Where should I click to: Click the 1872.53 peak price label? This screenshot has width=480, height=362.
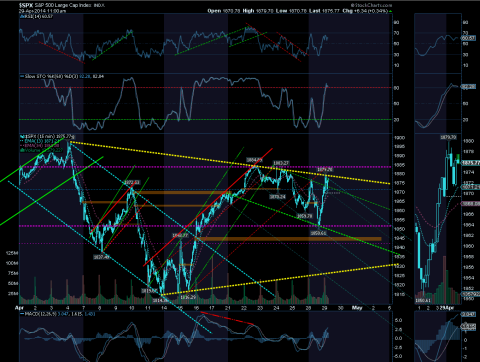pyautogui.click(x=132, y=182)
